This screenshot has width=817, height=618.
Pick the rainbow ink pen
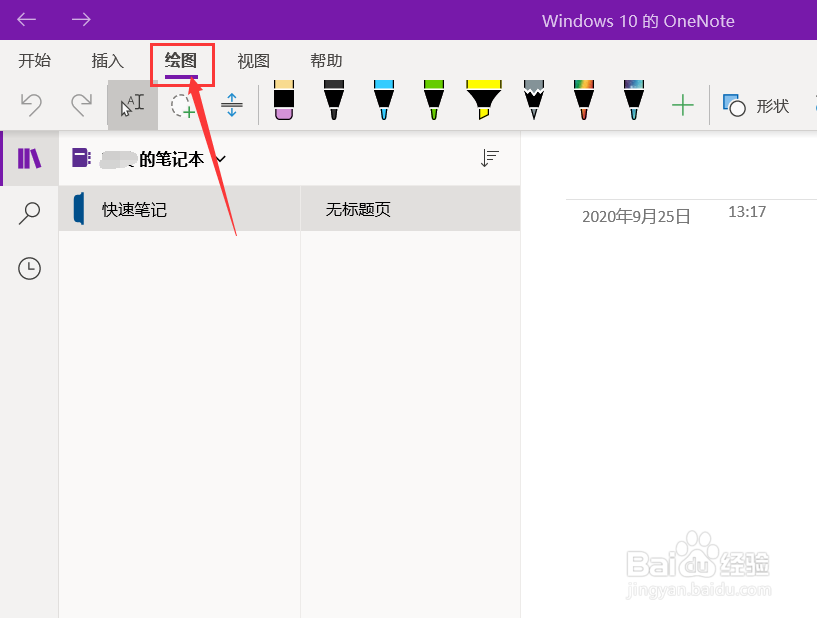tap(584, 100)
